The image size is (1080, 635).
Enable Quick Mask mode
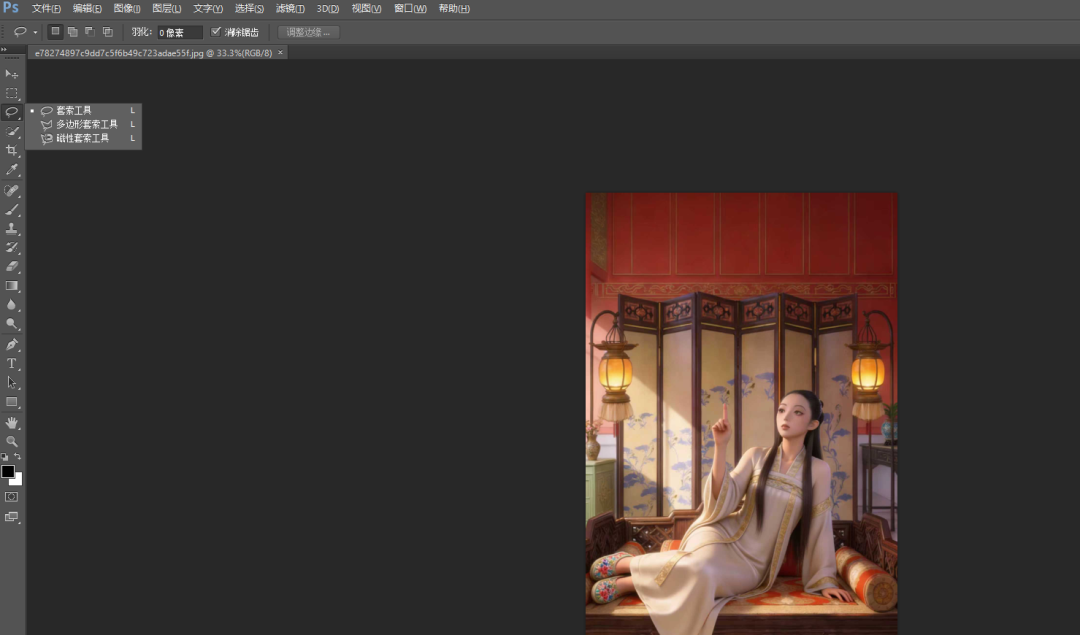[x=12, y=497]
